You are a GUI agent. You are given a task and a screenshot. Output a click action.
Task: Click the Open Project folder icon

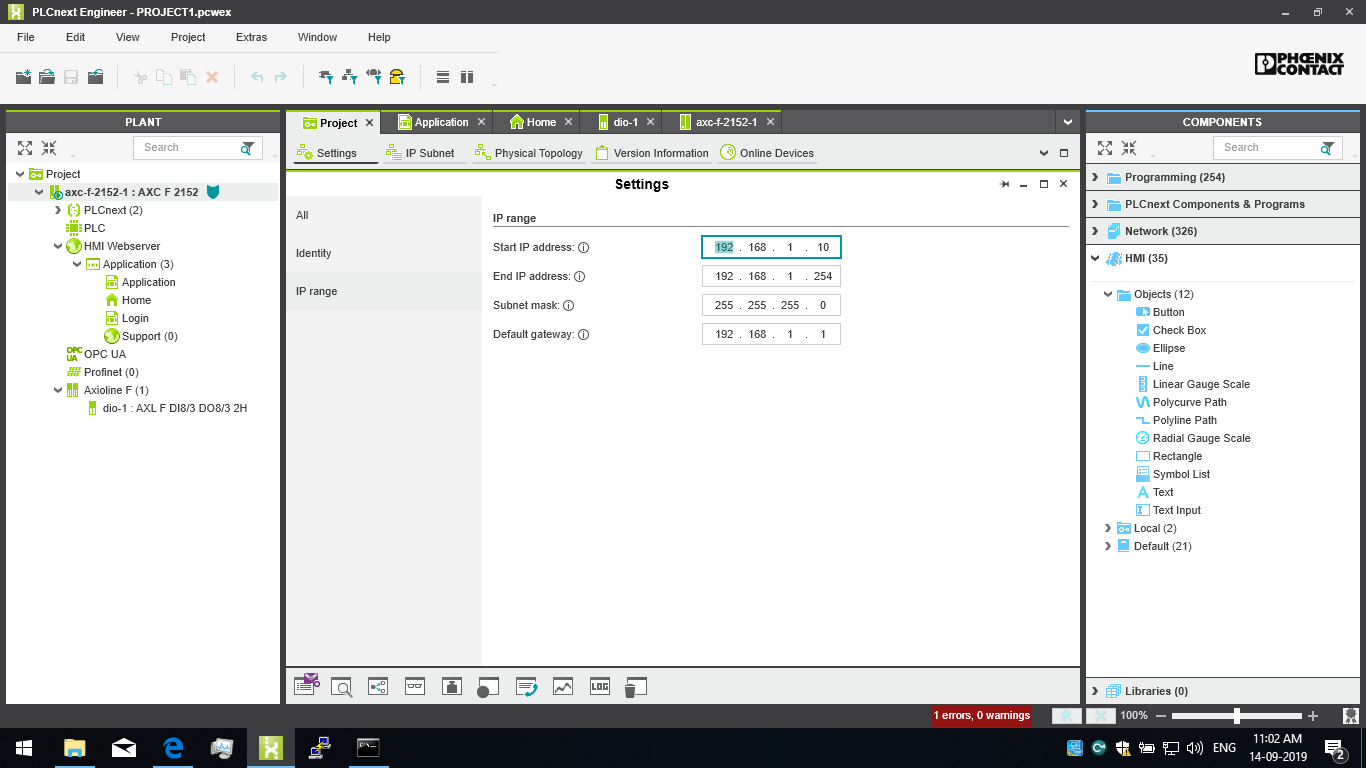(x=47, y=77)
